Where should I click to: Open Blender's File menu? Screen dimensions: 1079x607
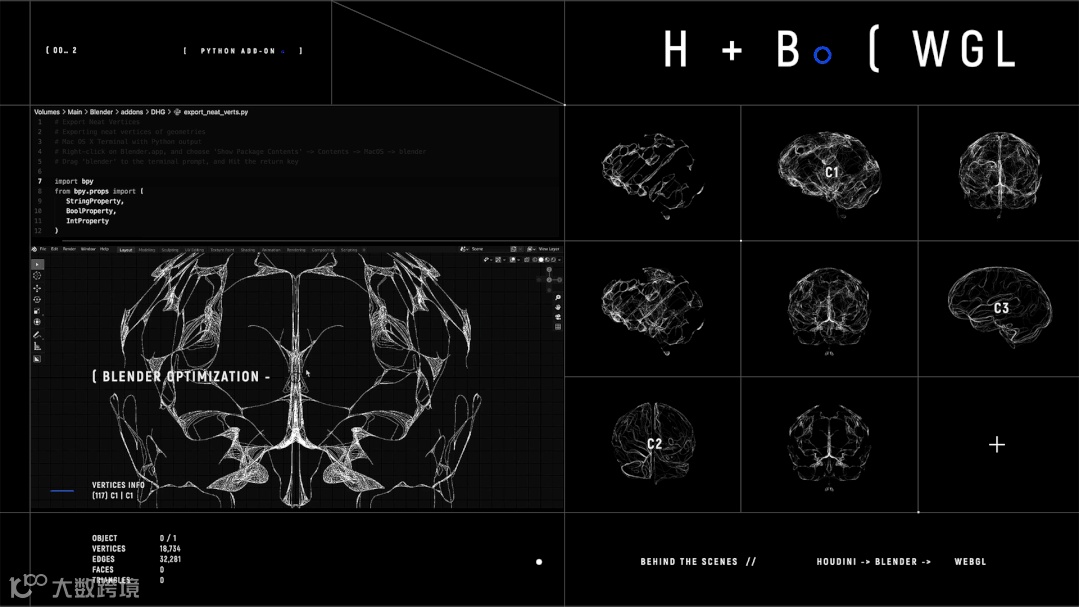pos(43,249)
